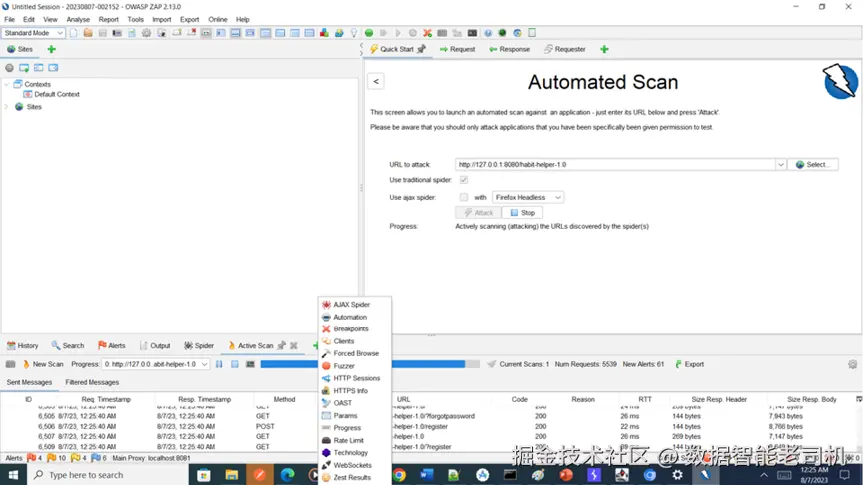Open the Report menu
Screen dimensions: 863x485
(108, 19)
